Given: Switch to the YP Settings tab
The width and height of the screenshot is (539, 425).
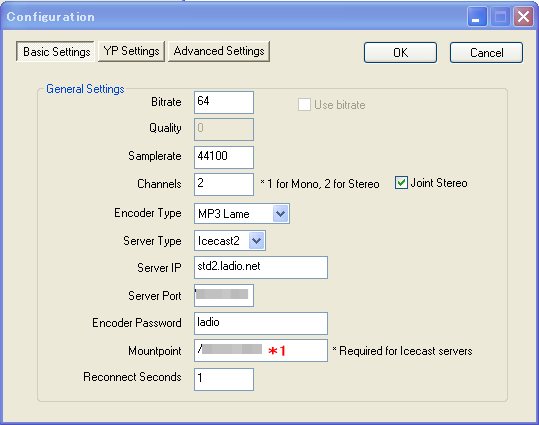Looking at the screenshot, I should click(x=131, y=52).
